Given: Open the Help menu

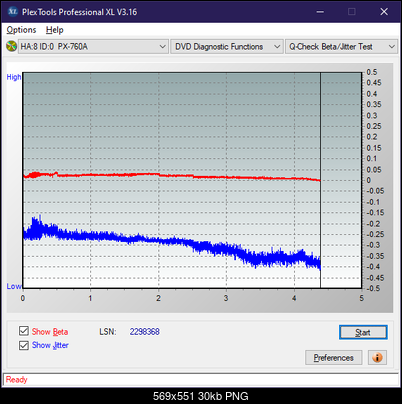Looking at the screenshot, I should pyautogui.click(x=55, y=30).
